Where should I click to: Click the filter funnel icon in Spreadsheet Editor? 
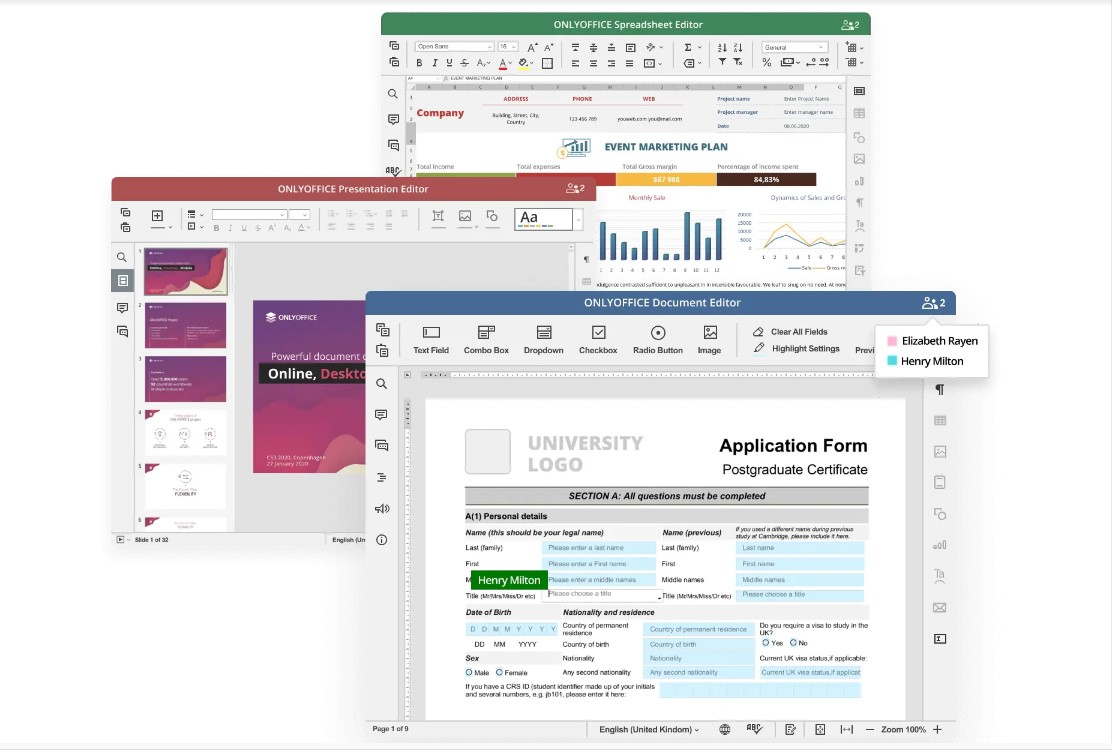[x=722, y=62]
